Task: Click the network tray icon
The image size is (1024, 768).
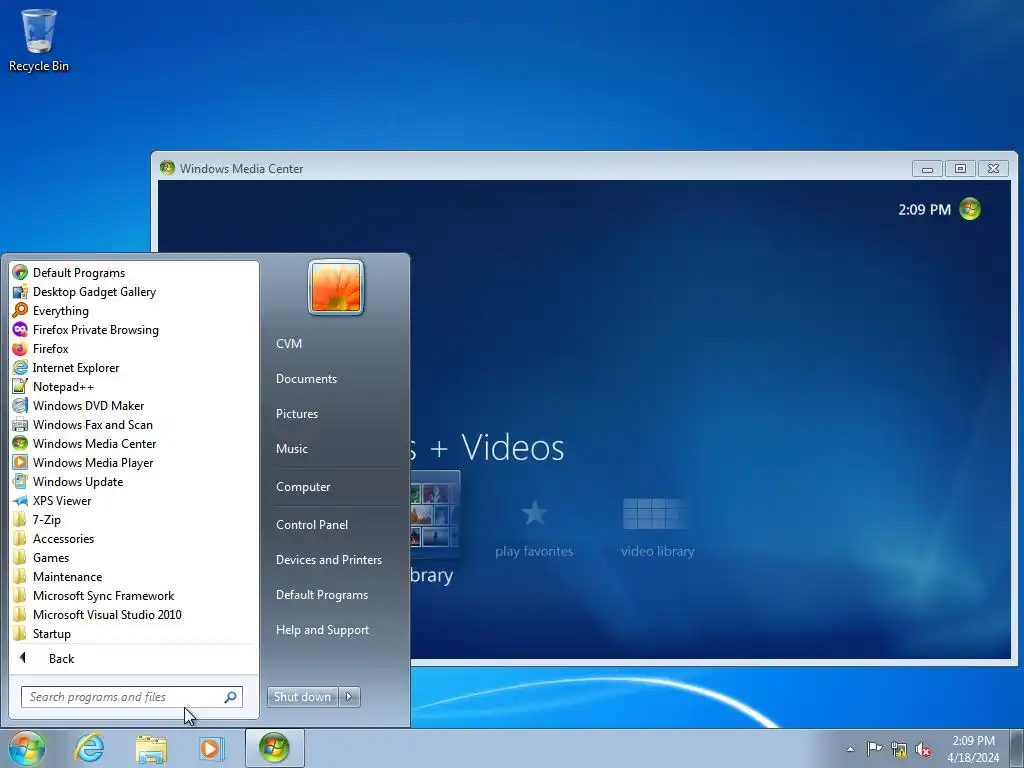Action: point(899,749)
